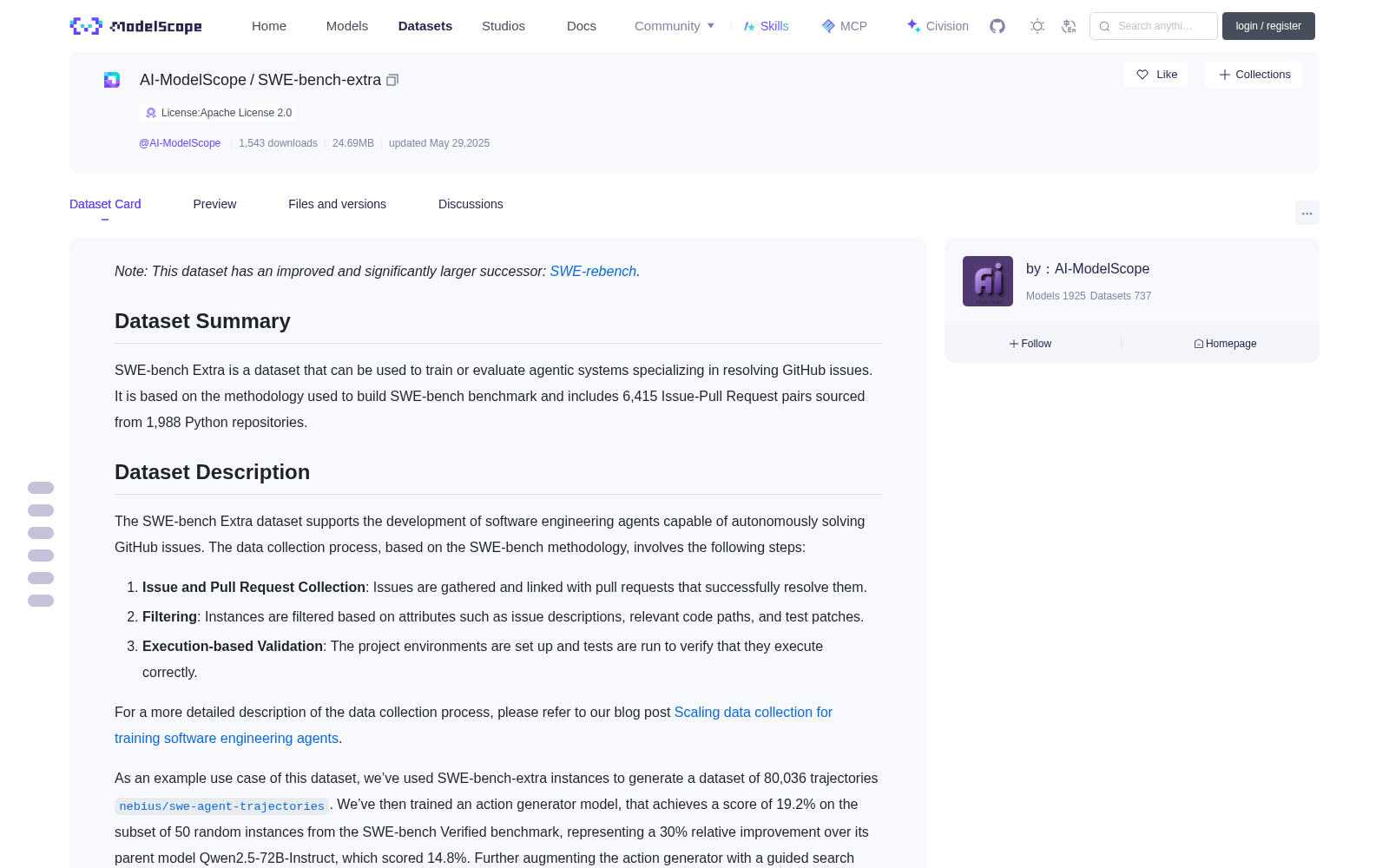Viewport: 1389px width, 868px height.
Task: Focus the Search anything input field
Action: [x=1154, y=26]
